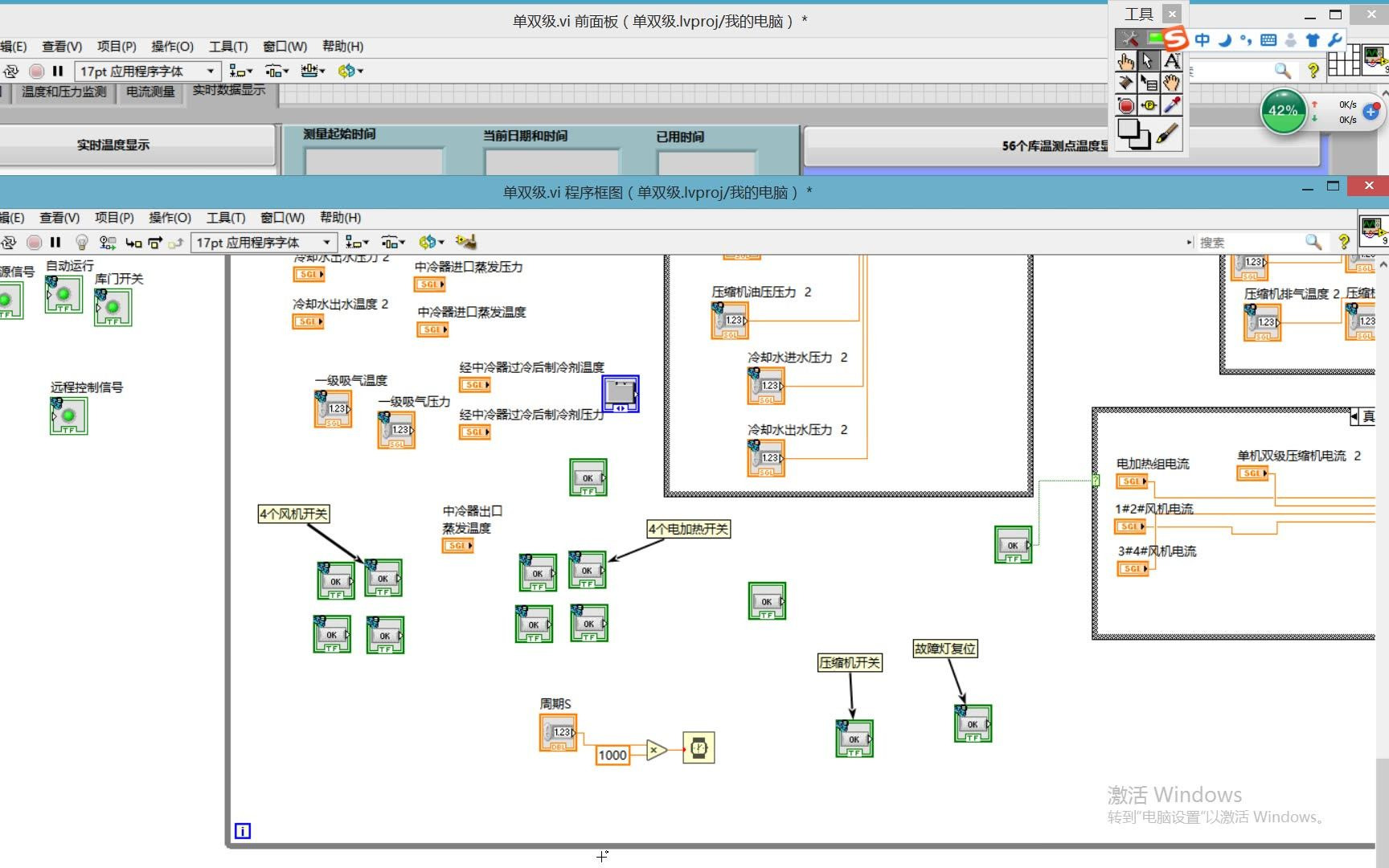Run continuously from front panel toolbar
This screenshot has width=1389, height=868.
point(11,71)
